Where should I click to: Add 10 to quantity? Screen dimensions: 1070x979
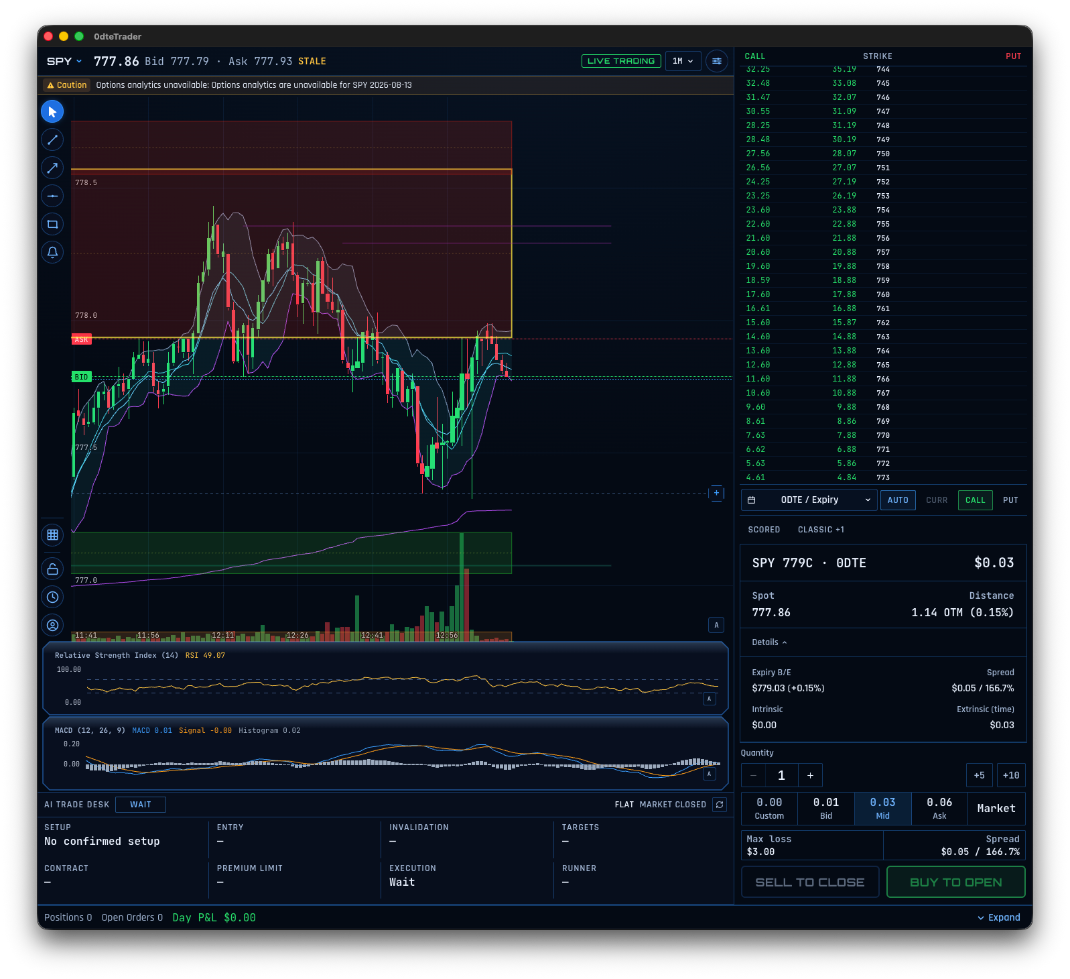tap(1011, 776)
